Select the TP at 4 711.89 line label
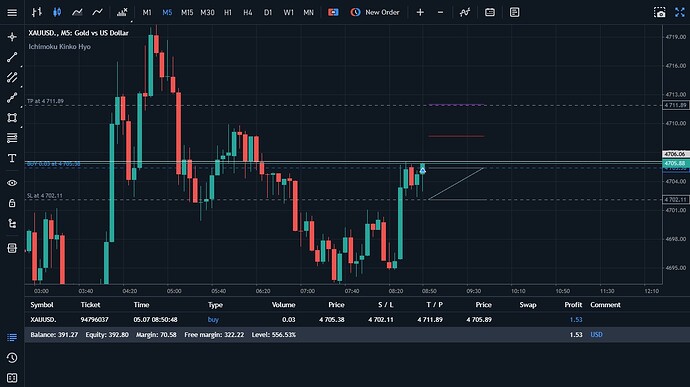 pyautogui.click(x=45, y=101)
